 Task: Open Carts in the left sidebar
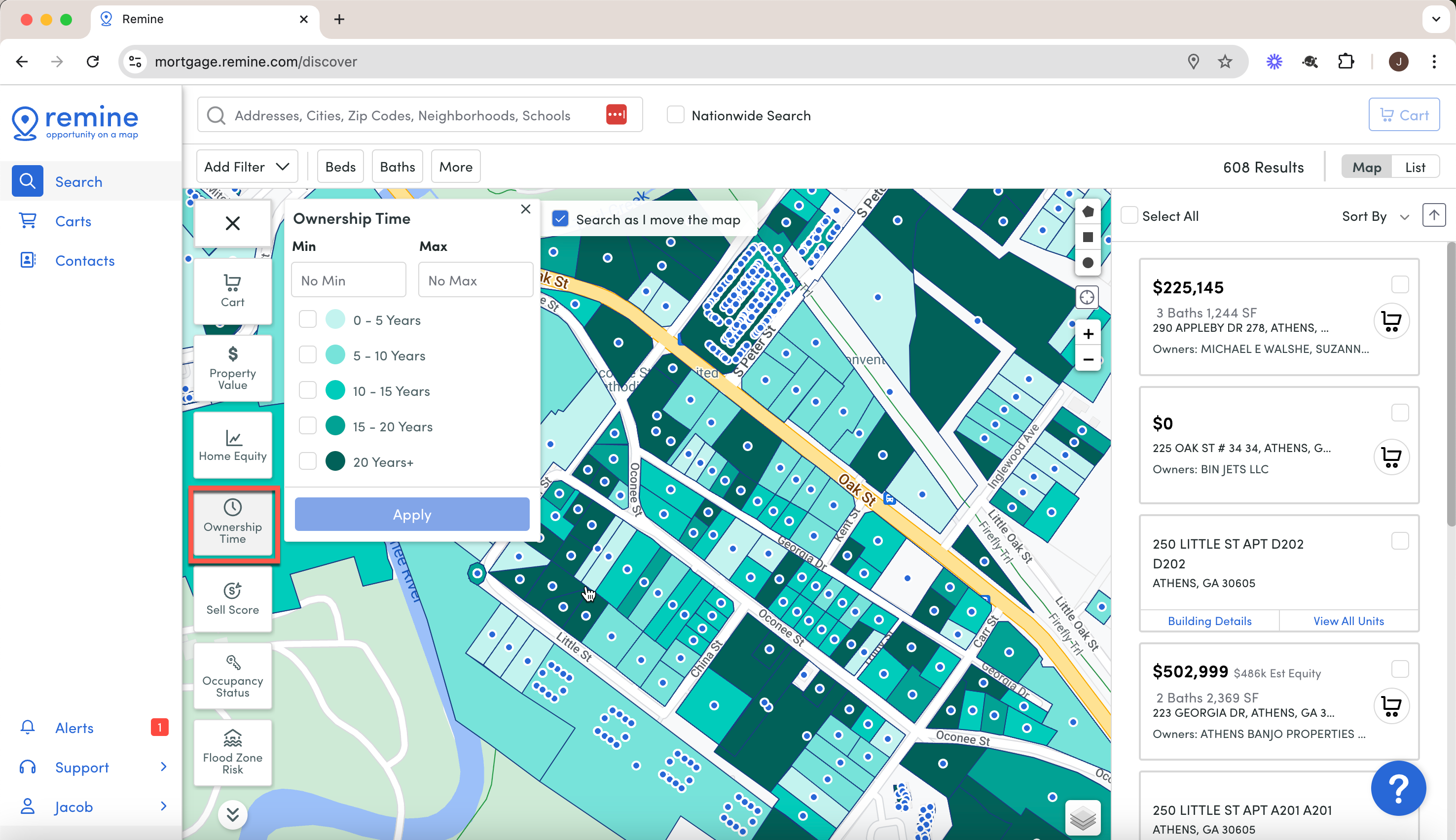coord(73,221)
